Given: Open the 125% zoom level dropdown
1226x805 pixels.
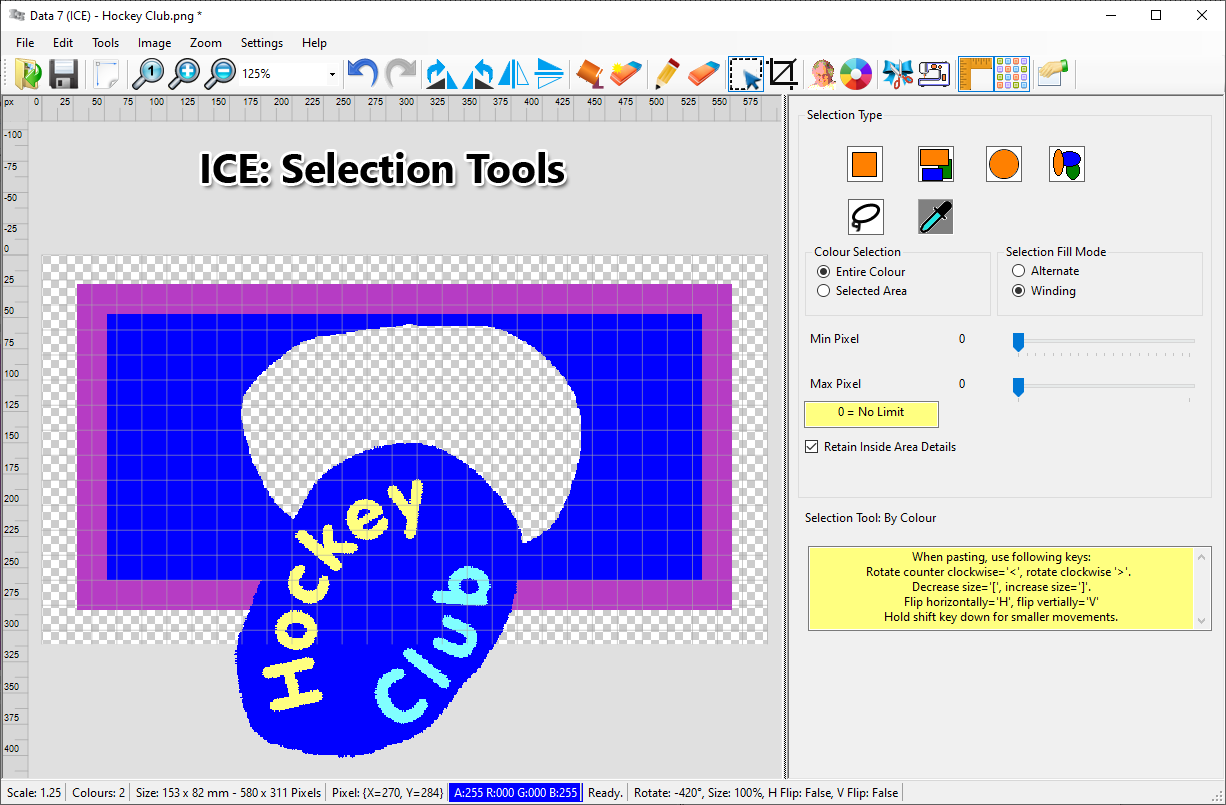Looking at the screenshot, I should tap(332, 74).
